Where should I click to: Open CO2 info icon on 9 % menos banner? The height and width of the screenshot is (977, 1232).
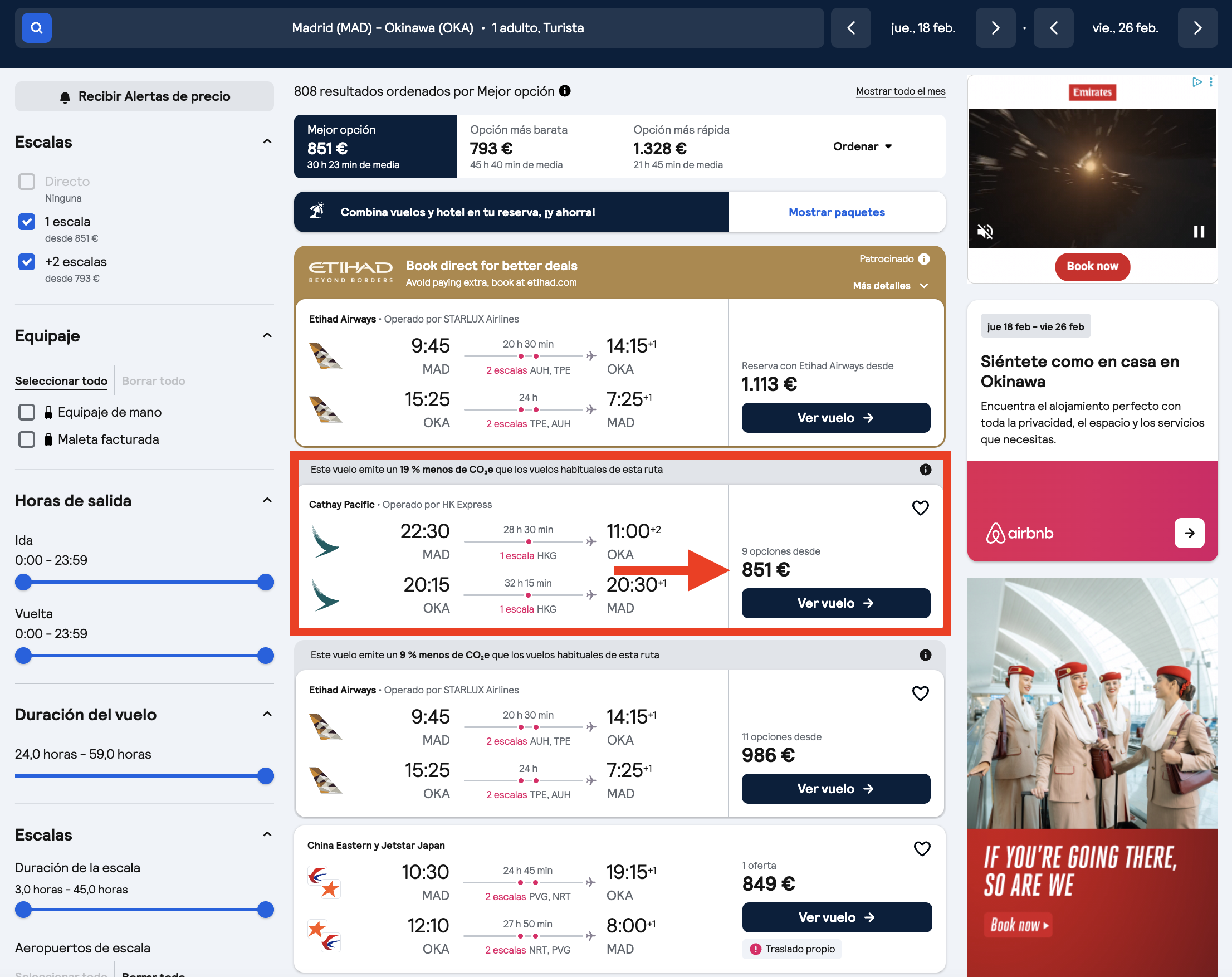tap(925, 654)
